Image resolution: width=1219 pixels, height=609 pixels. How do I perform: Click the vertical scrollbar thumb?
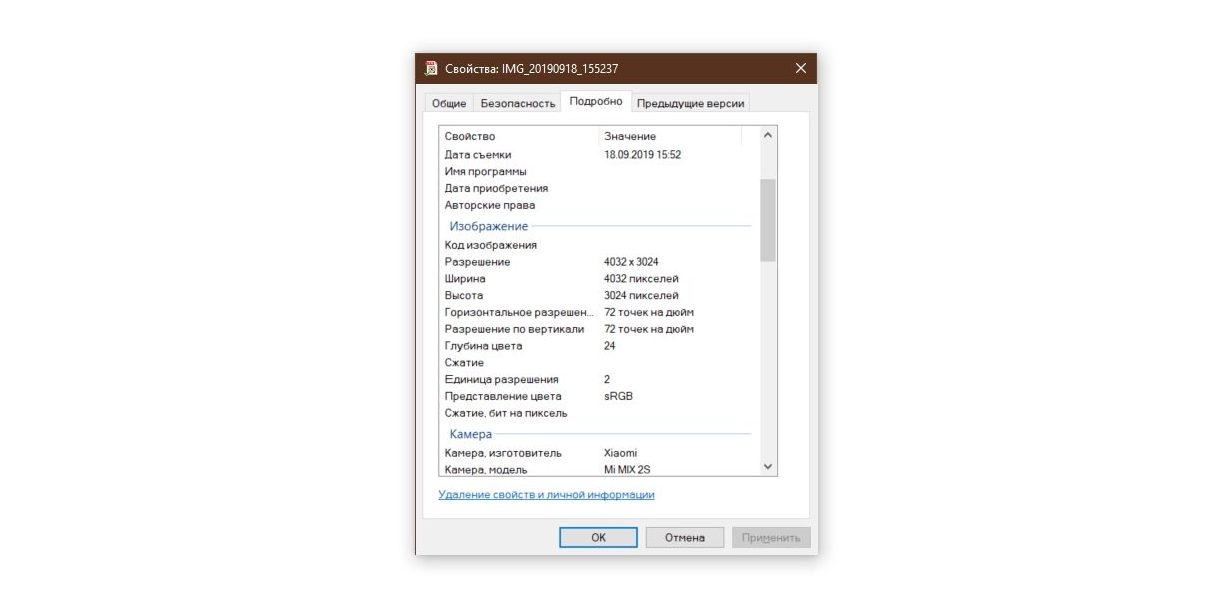click(x=767, y=220)
